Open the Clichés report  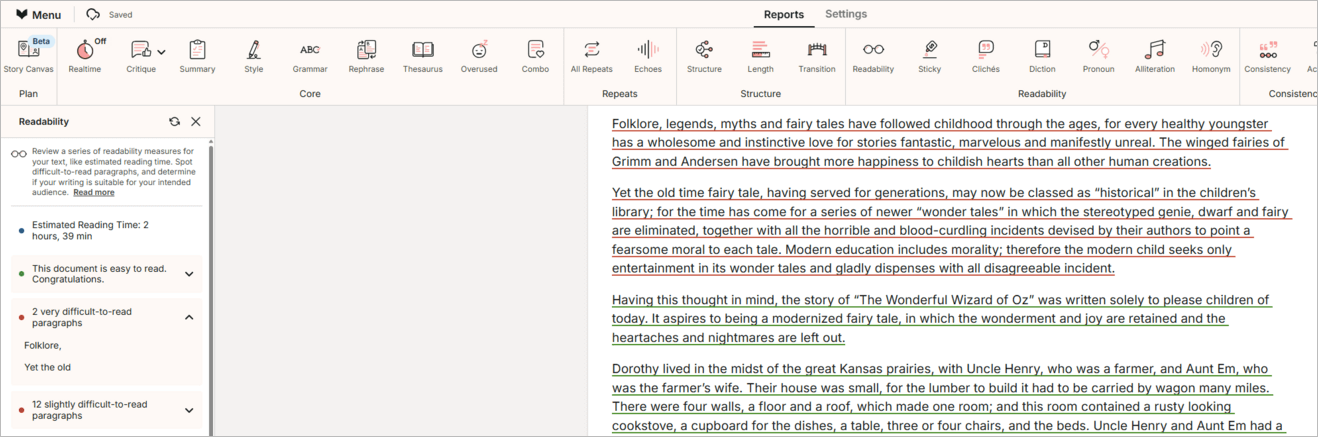(x=985, y=55)
